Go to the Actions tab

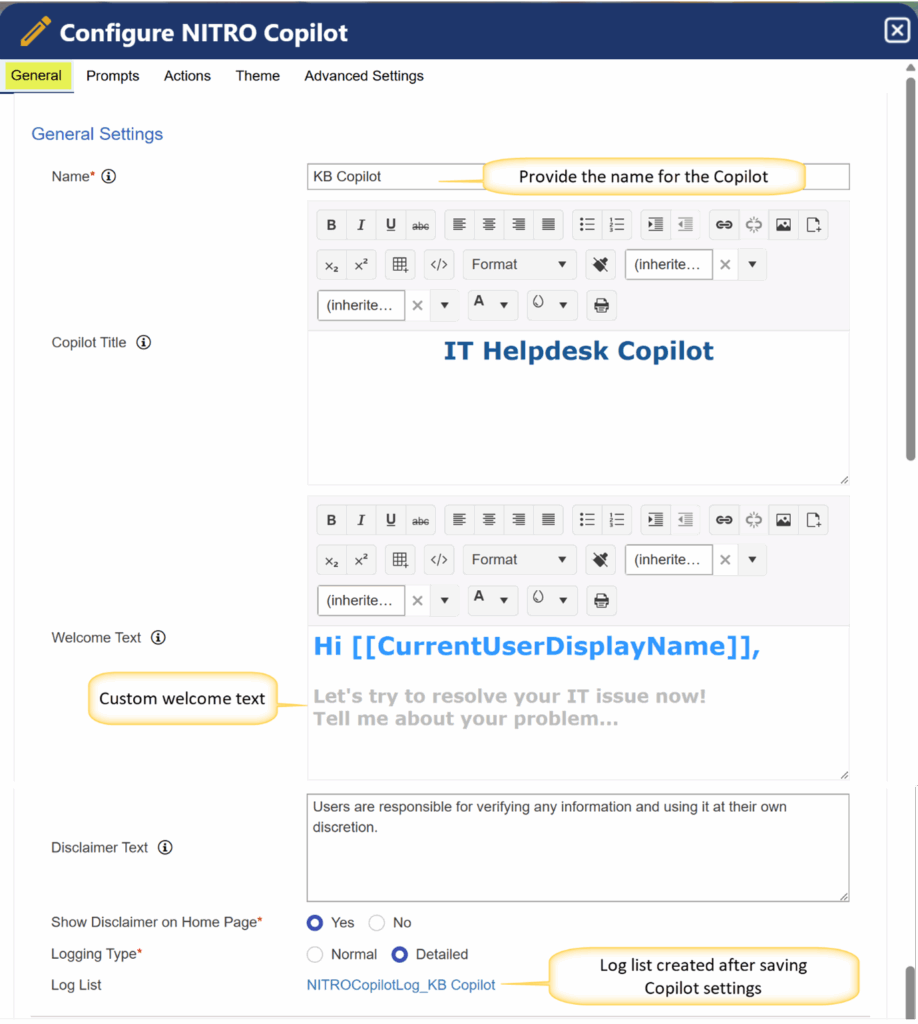(x=187, y=76)
